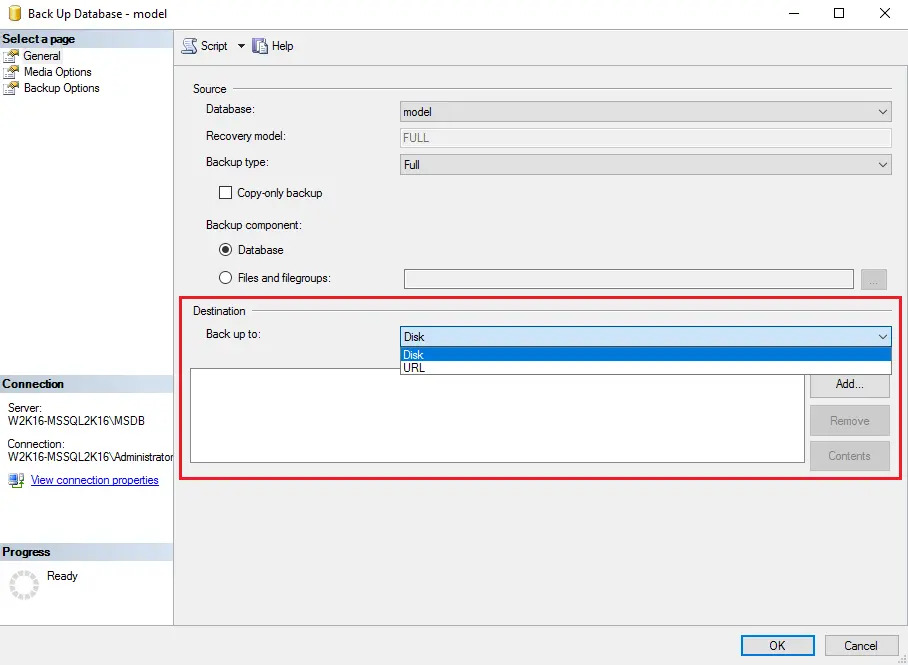The image size is (908, 665).
Task: Click the Help icon in toolbar
Action: coord(260,46)
